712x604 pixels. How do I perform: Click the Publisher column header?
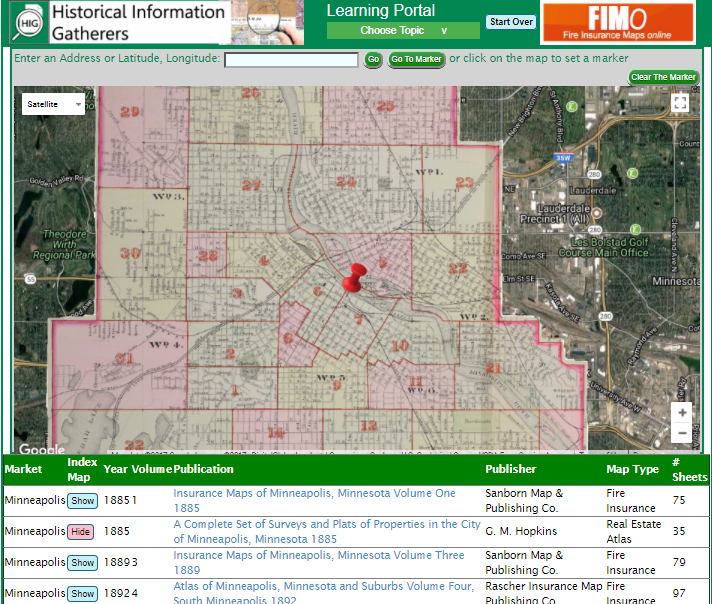511,469
